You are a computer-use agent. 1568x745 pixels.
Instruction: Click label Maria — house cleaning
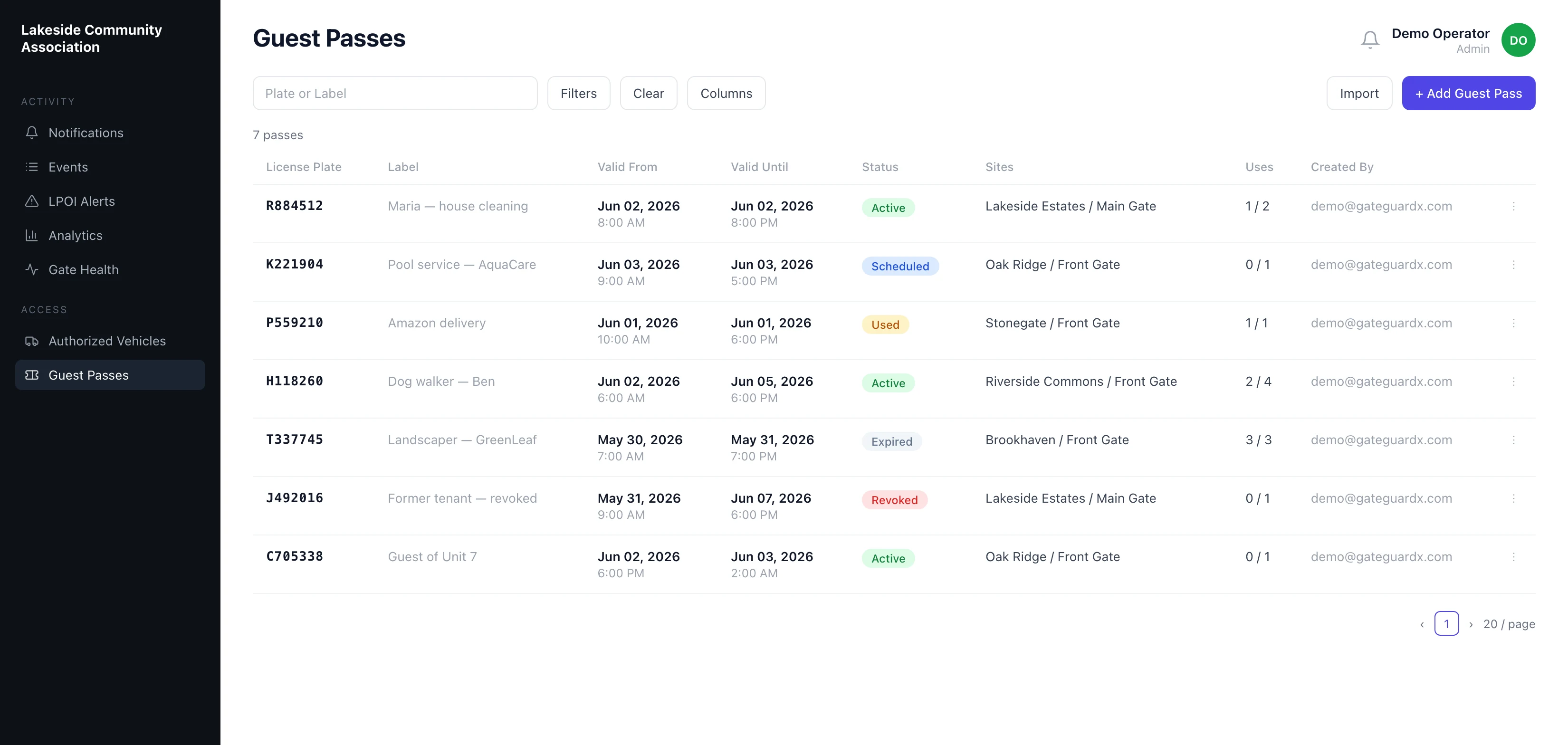[458, 206]
